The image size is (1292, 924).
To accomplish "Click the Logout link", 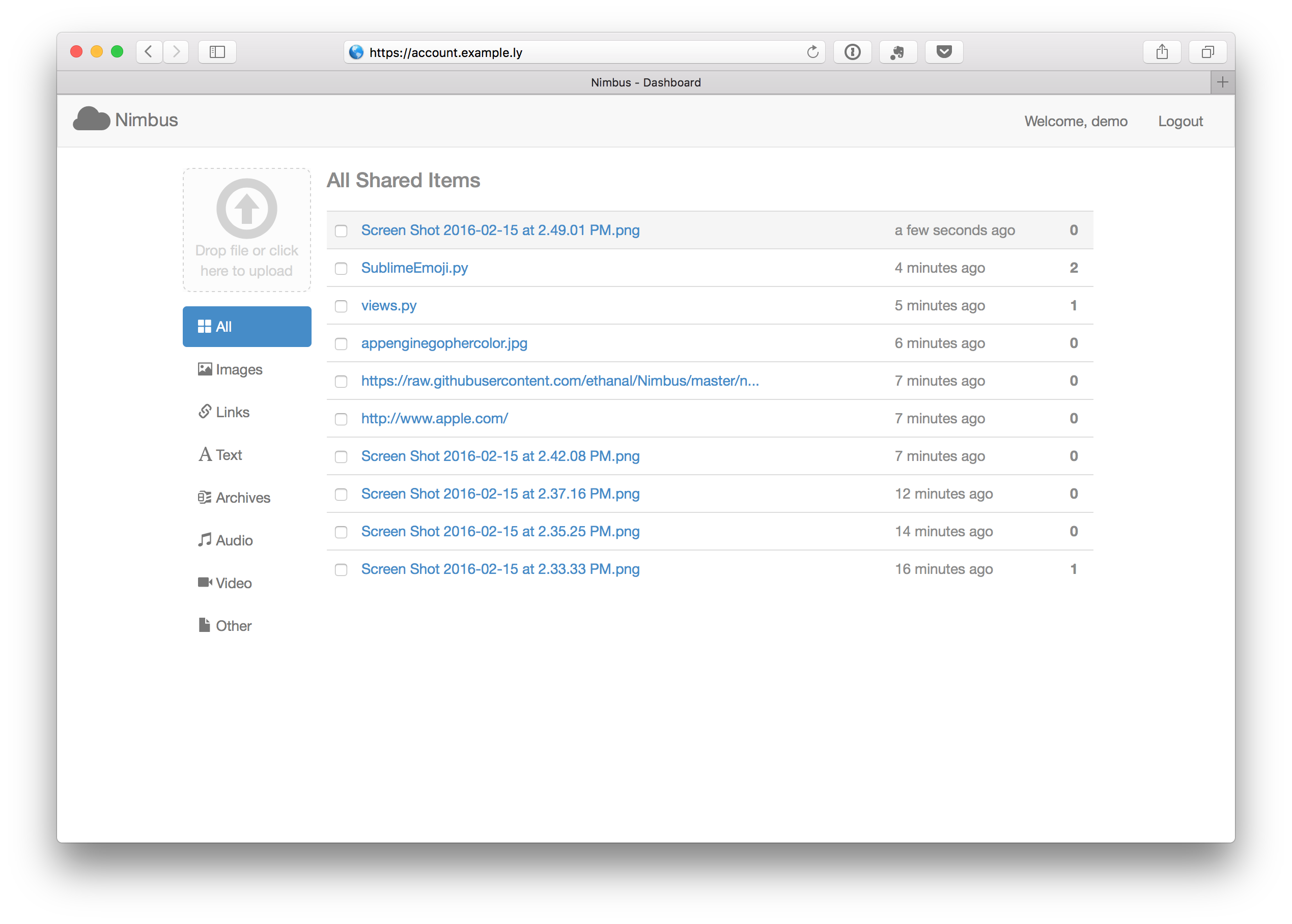I will tap(1180, 121).
